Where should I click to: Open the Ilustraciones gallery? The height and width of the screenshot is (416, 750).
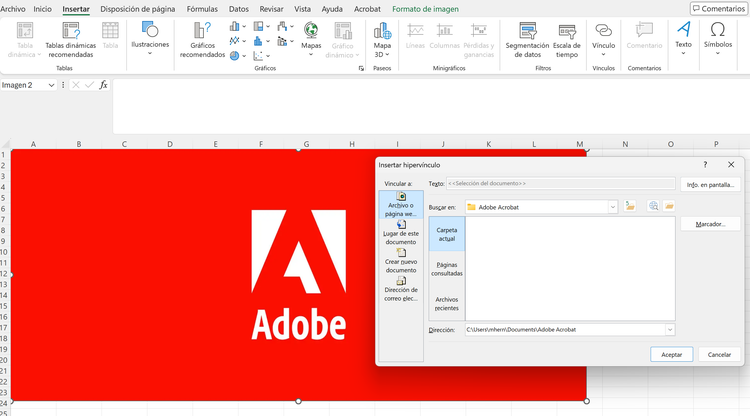tap(150, 38)
